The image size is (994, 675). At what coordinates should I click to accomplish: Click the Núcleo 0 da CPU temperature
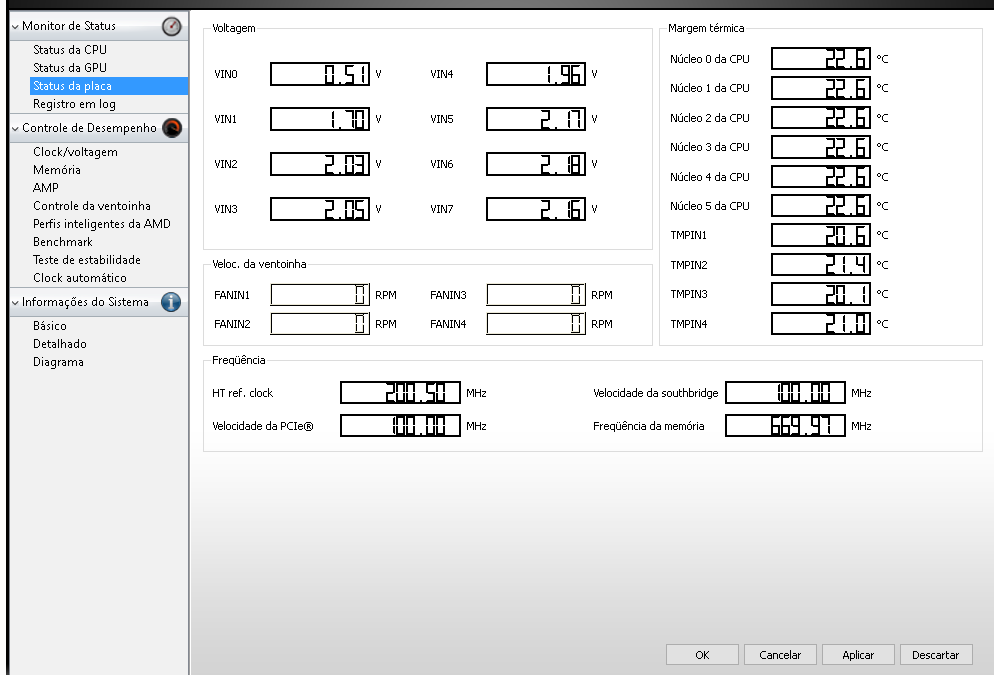coord(822,59)
